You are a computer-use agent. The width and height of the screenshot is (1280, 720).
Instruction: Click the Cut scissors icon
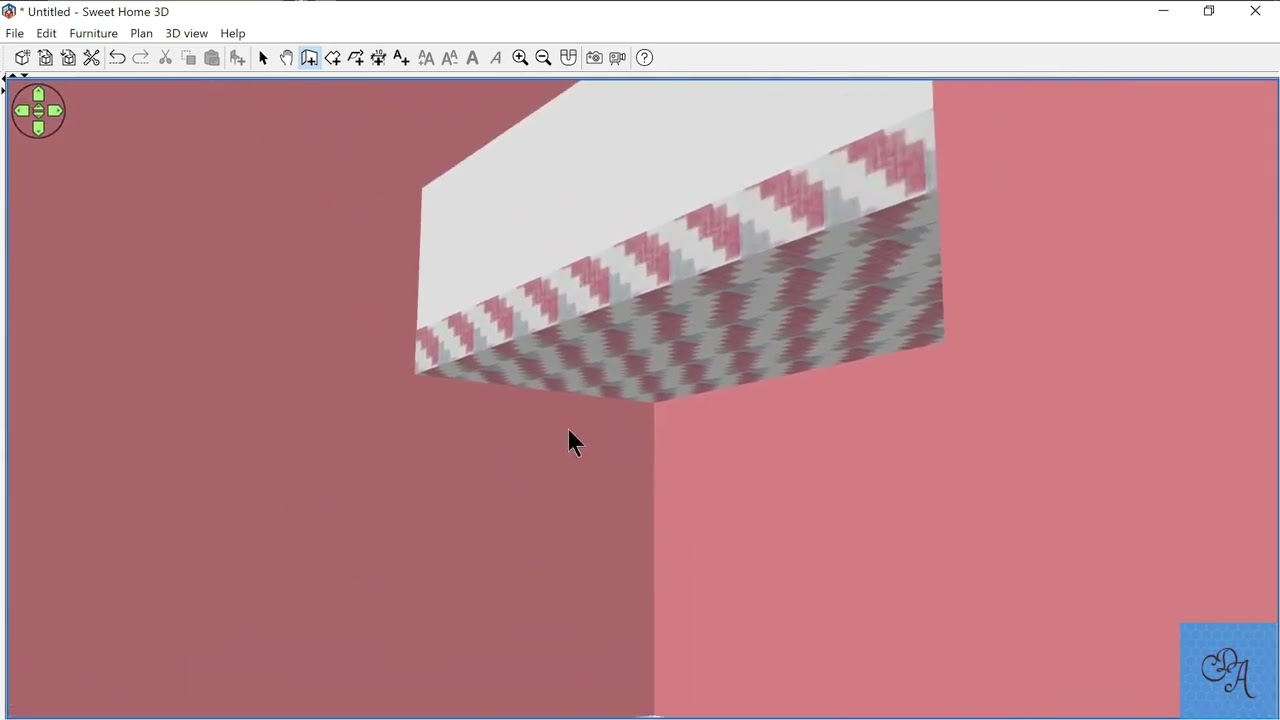(165, 58)
